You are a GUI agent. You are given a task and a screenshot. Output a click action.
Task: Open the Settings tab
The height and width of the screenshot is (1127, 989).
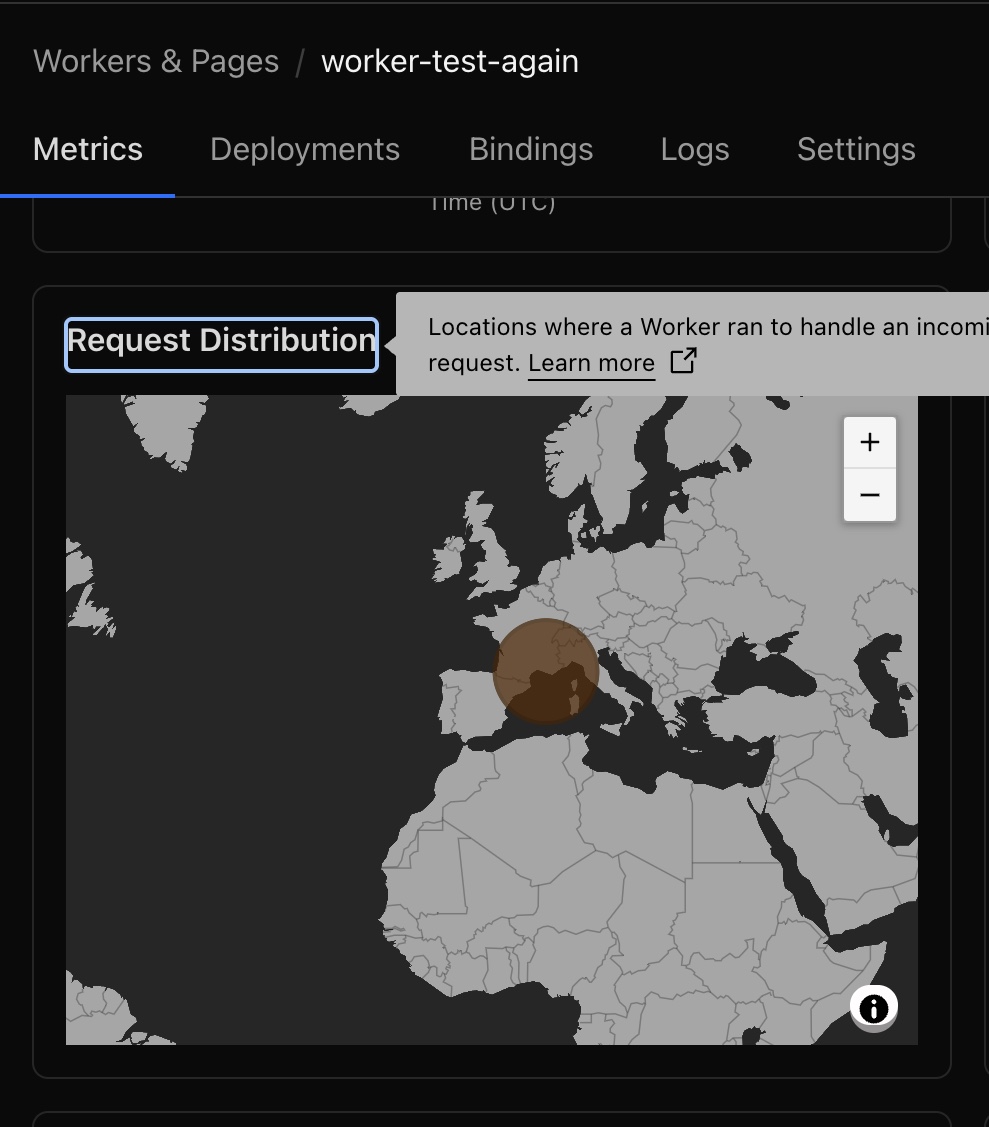tap(856, 150)
